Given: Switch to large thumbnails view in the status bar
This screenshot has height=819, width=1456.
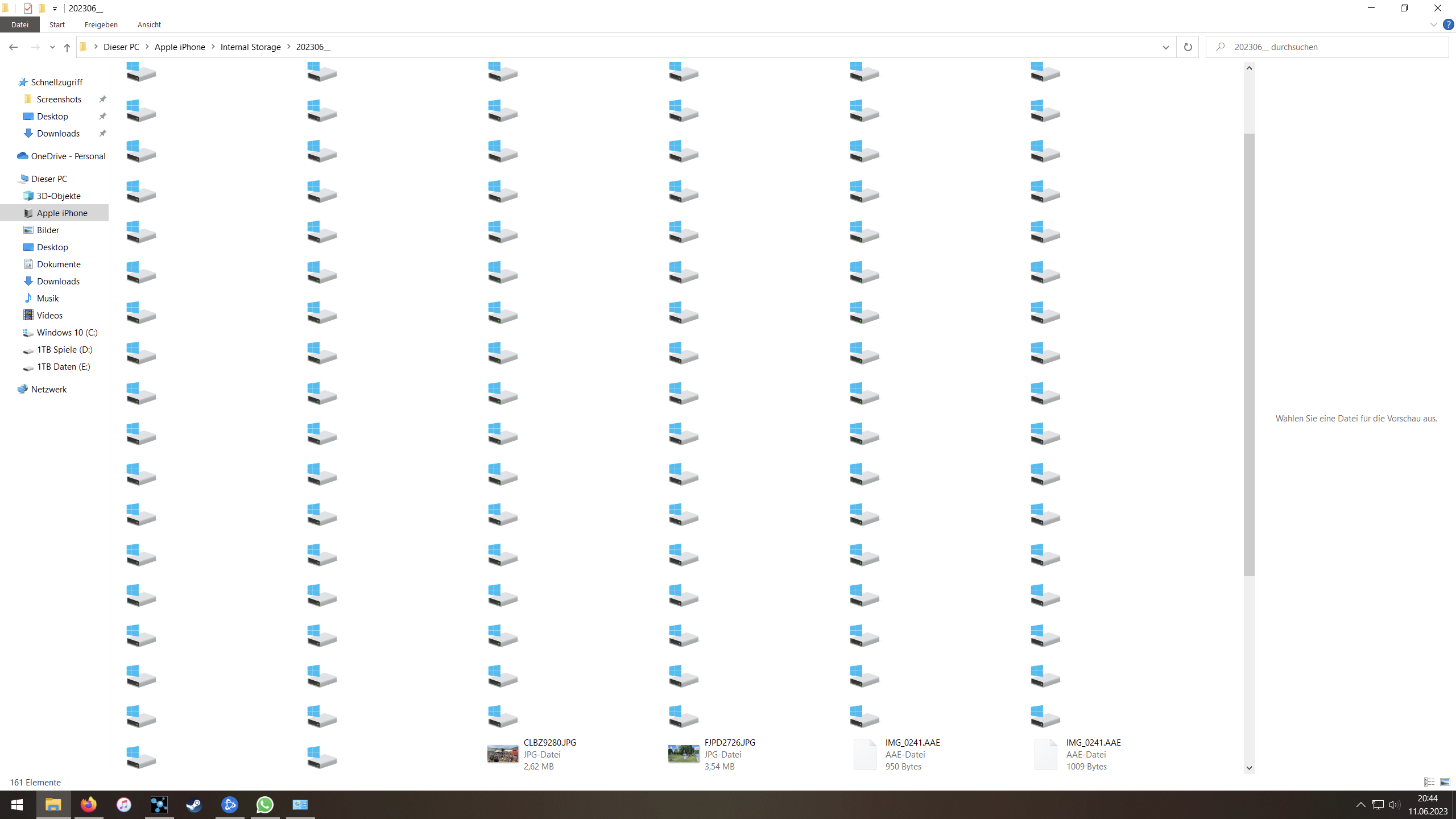Looking at the screenshot, I should tap(1445, 782).
